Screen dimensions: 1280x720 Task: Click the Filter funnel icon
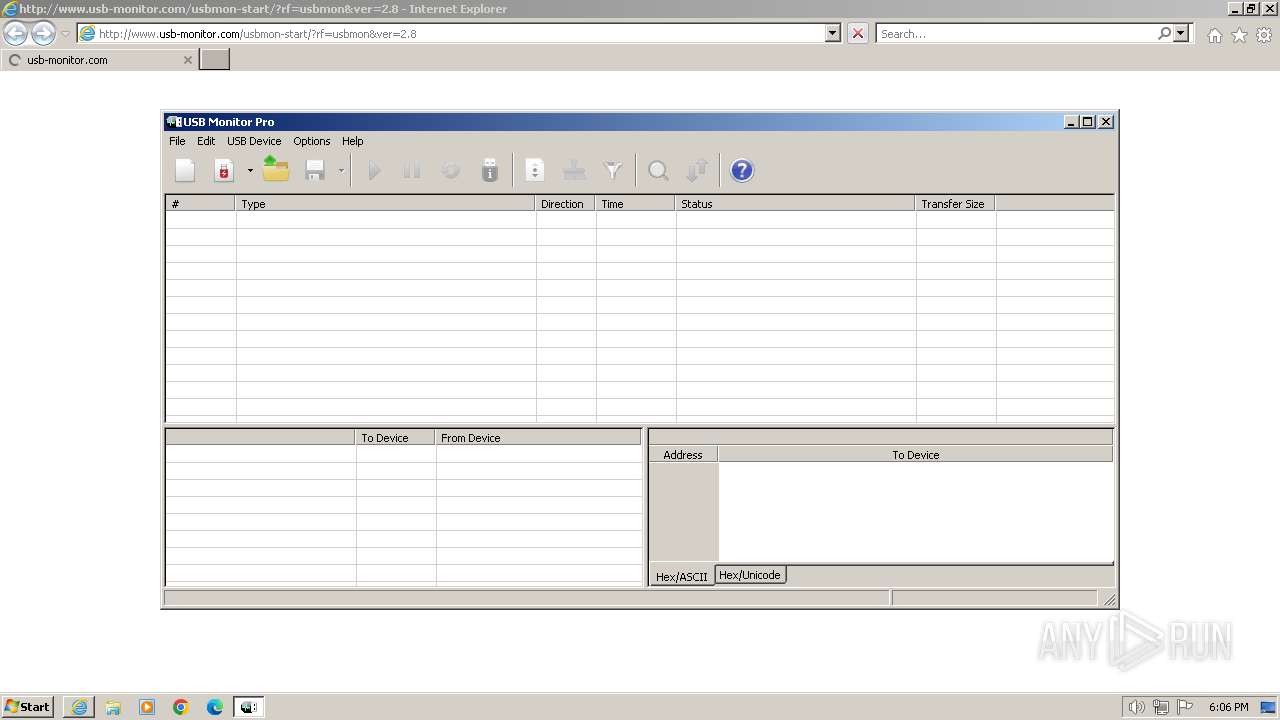[x=613, y=171]
